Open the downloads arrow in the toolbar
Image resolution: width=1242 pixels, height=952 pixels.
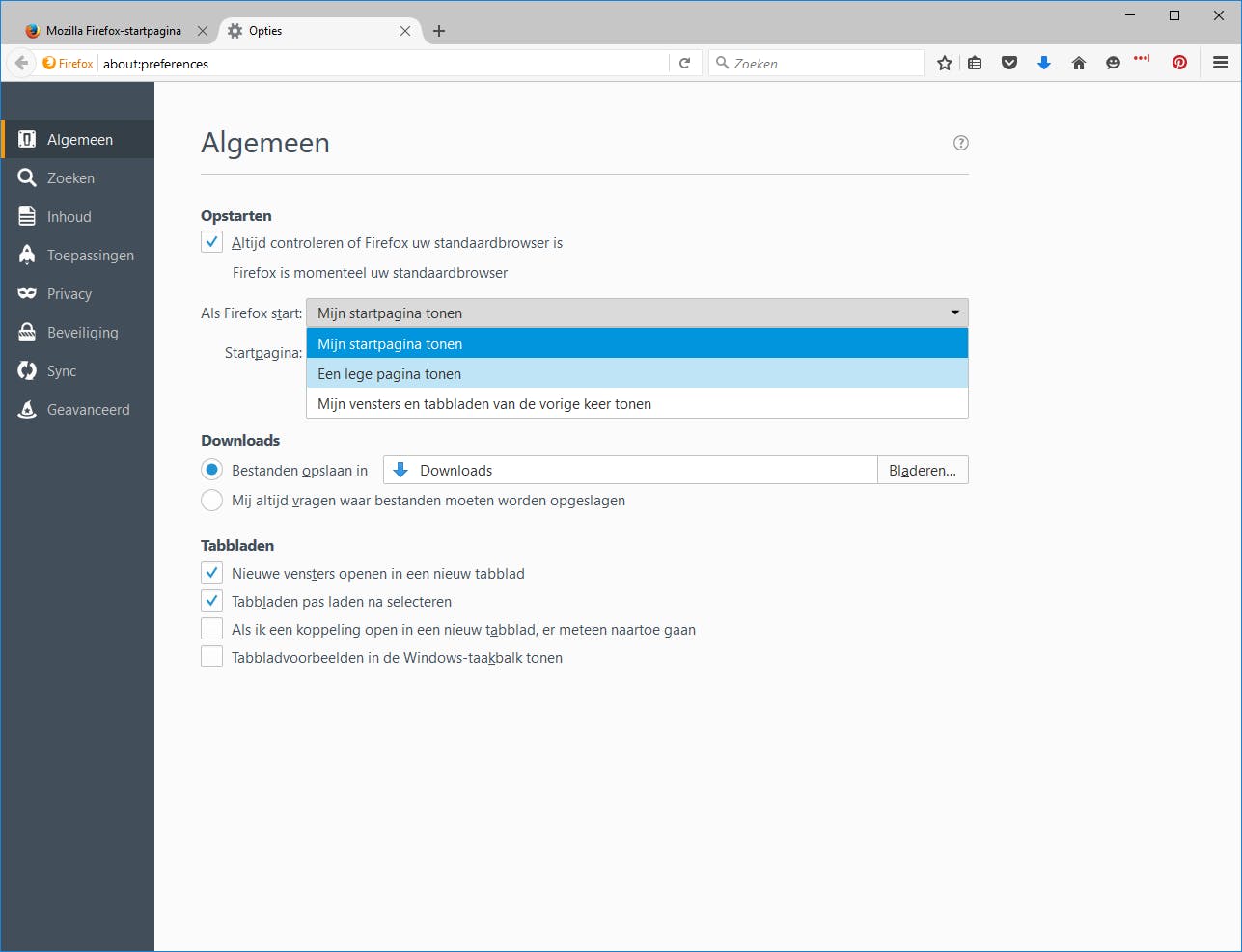(x=1044, y=64)
